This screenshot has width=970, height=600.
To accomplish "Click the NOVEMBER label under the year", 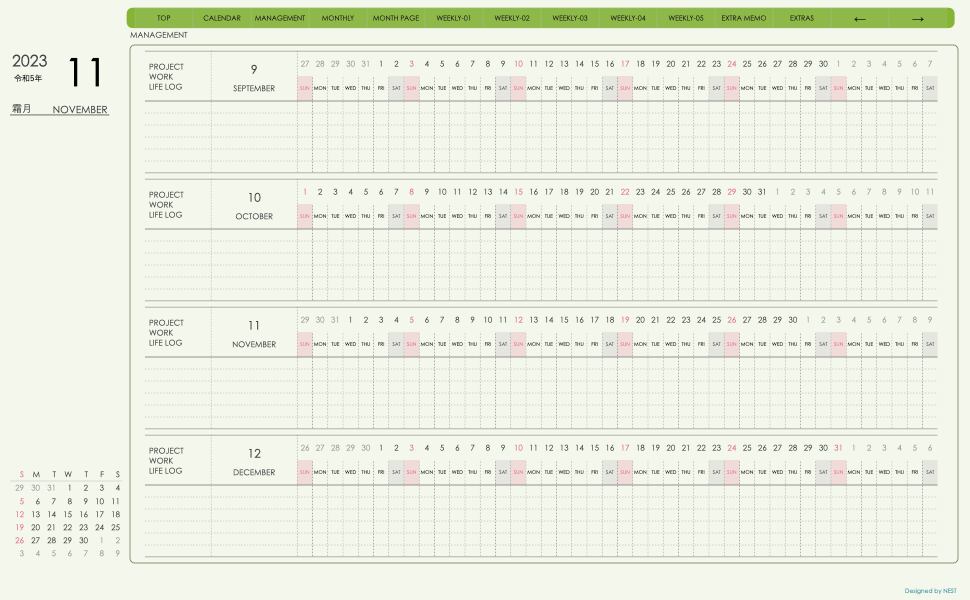I will [80, 109].
